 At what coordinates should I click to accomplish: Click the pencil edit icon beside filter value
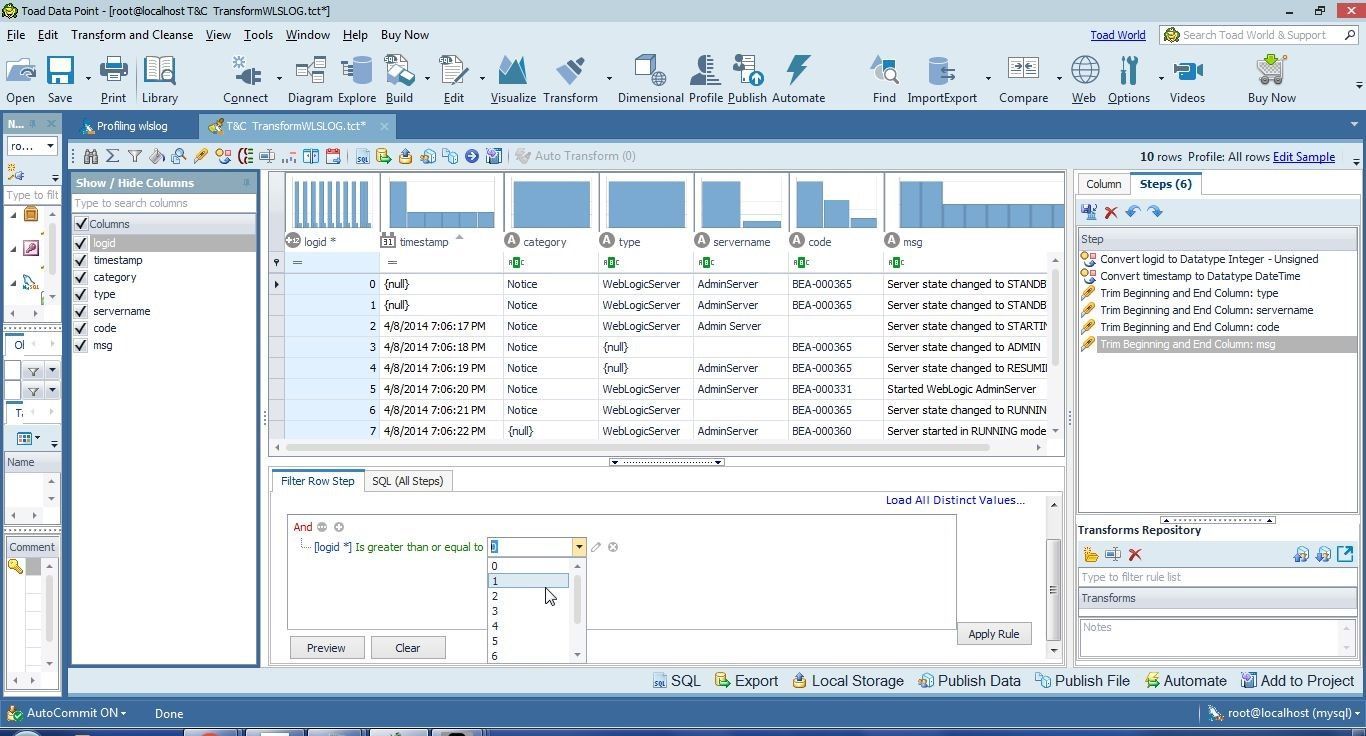(596, 547)
